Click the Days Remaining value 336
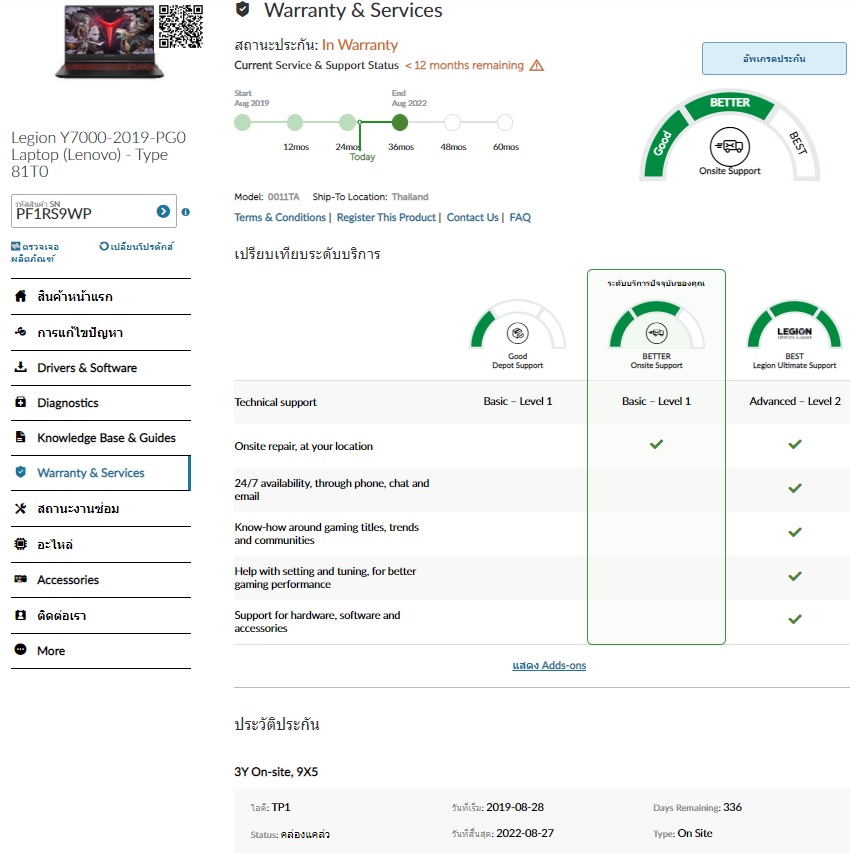850x853 pixels. click(732, 807)
